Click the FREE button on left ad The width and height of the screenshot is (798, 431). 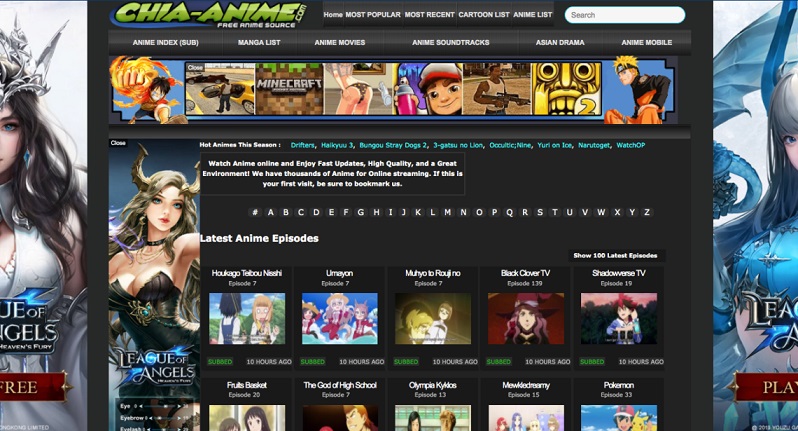32,388
